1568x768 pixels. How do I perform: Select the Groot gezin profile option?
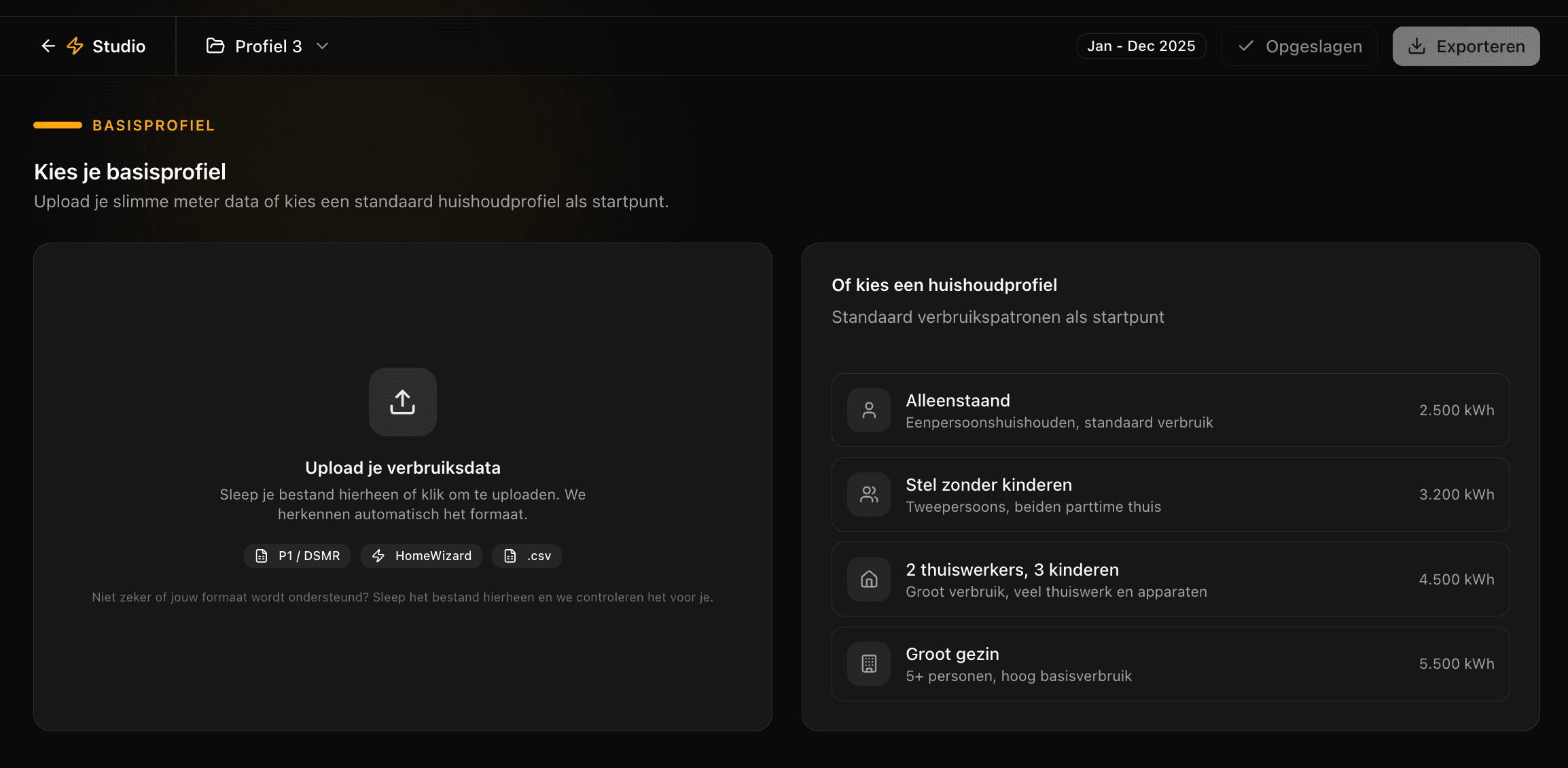point(1169,663)
